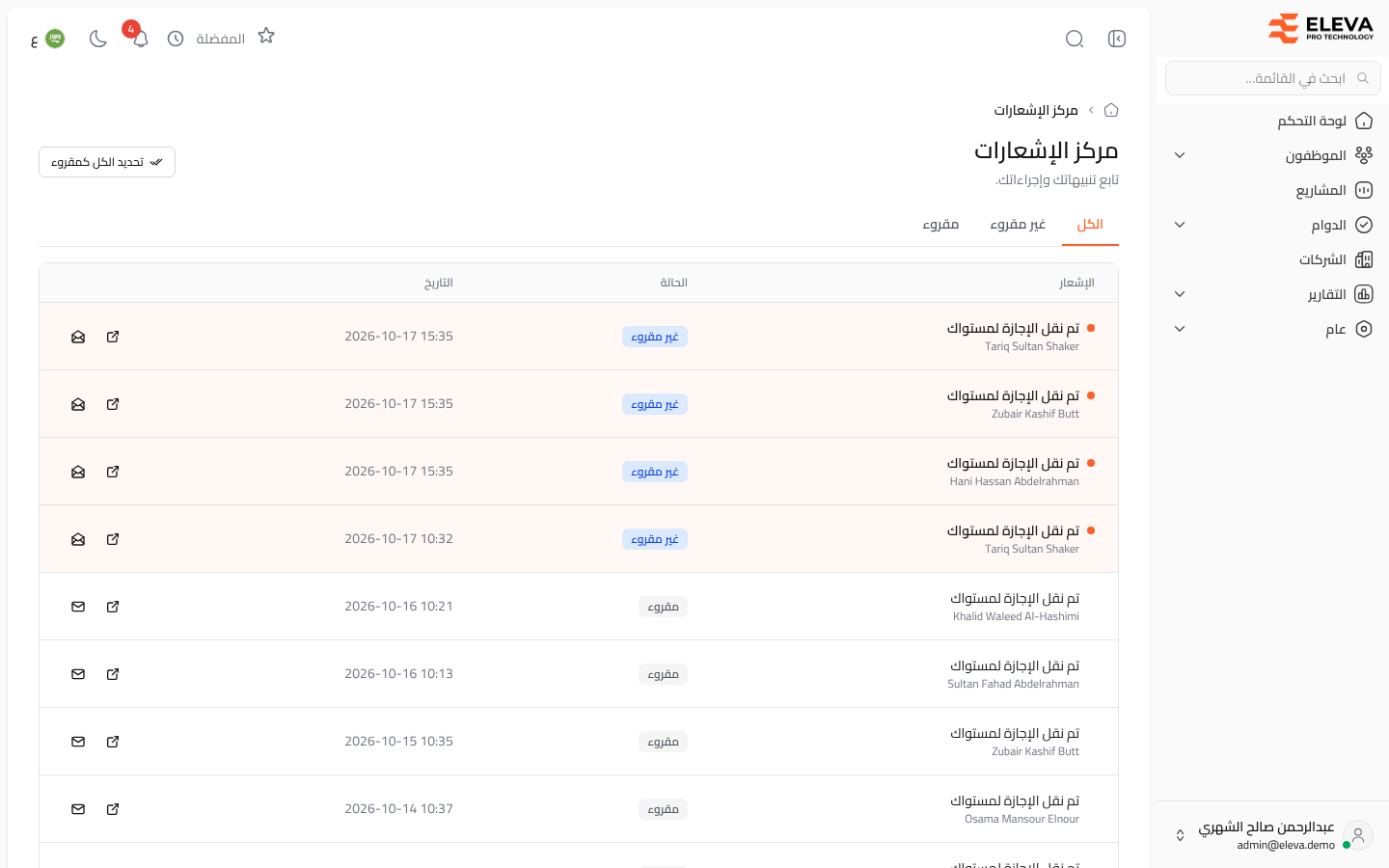The height and width of the screenshot is (868, 1389).
Task: Open the المفضلة favorites button
Action: (x=235, y=39)
